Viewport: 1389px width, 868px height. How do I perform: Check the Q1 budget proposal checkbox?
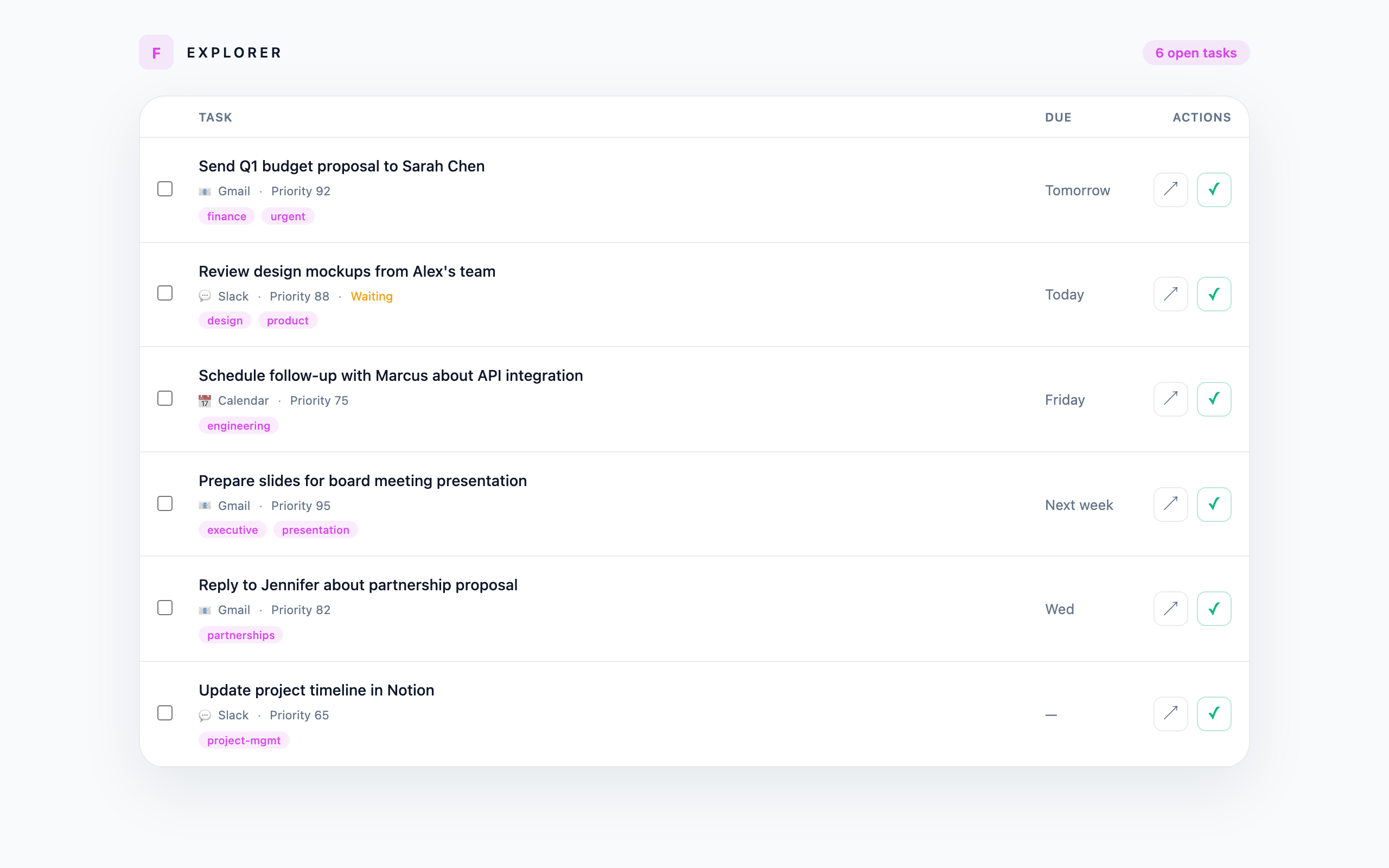pos(165,189)
